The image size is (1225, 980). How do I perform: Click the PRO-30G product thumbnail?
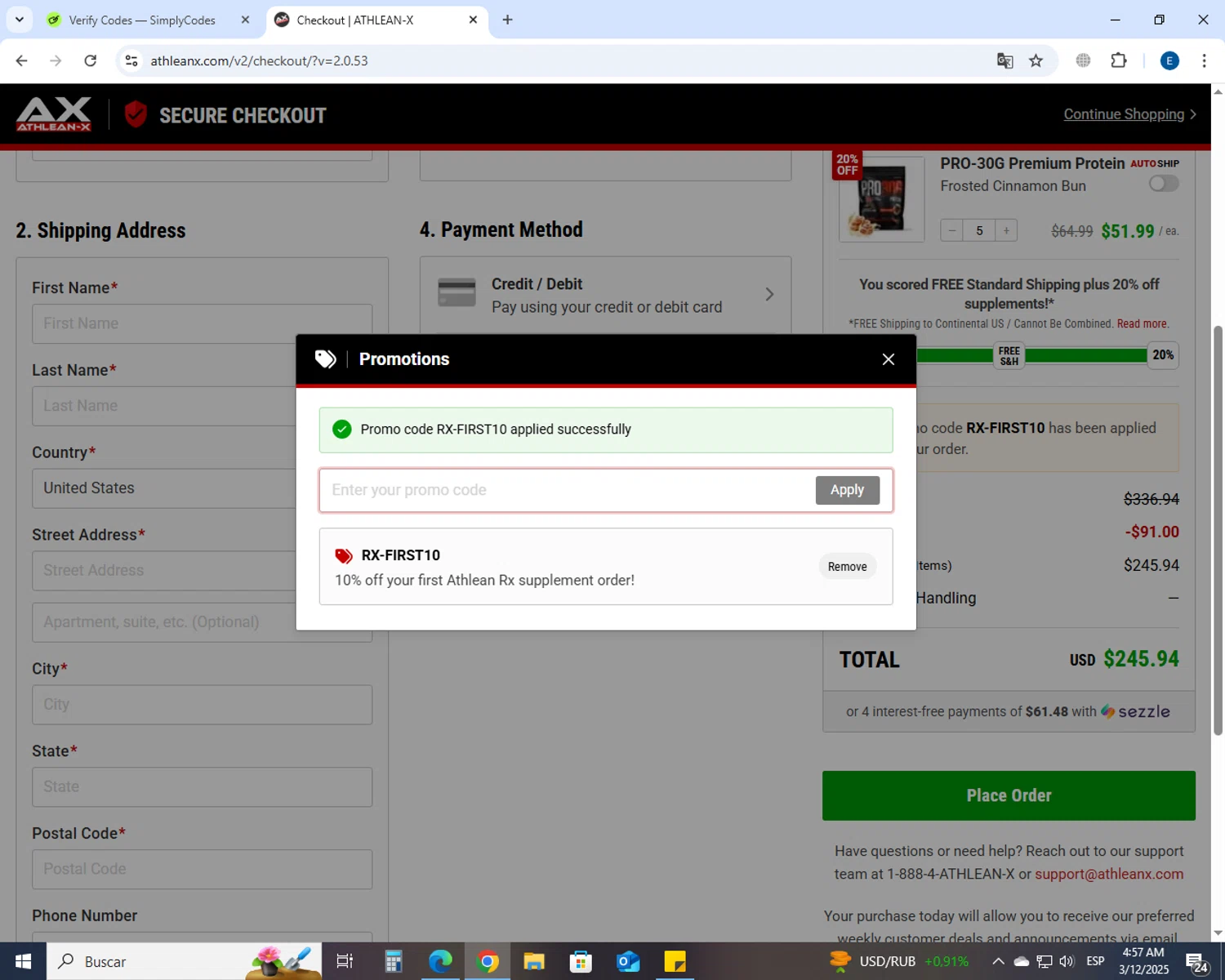881,199
